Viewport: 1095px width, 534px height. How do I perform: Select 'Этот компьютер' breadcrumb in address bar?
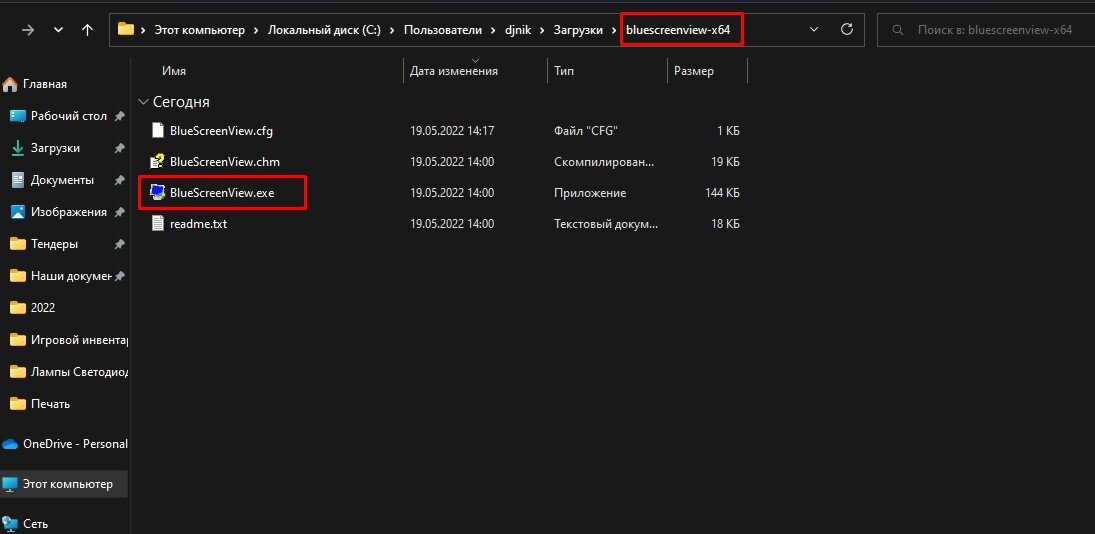pyautogui.click(x=200, y=30)
